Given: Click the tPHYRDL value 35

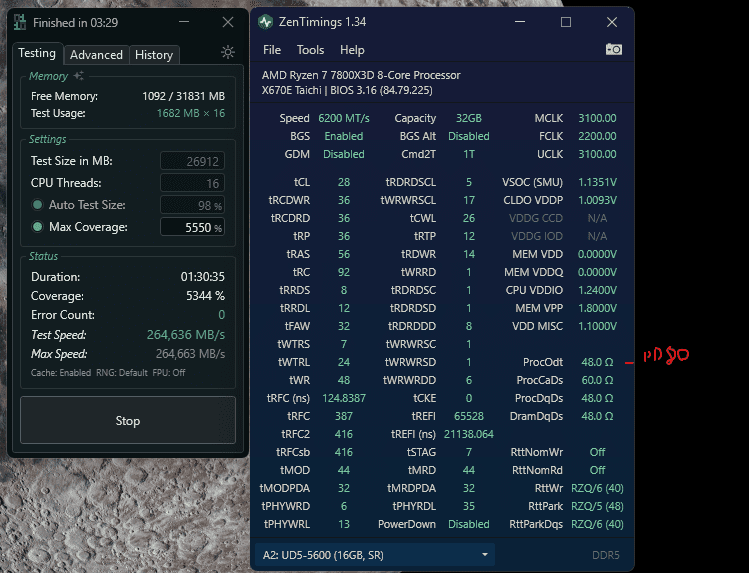Looking at the screenshot, I should click(x=469, y=506).
